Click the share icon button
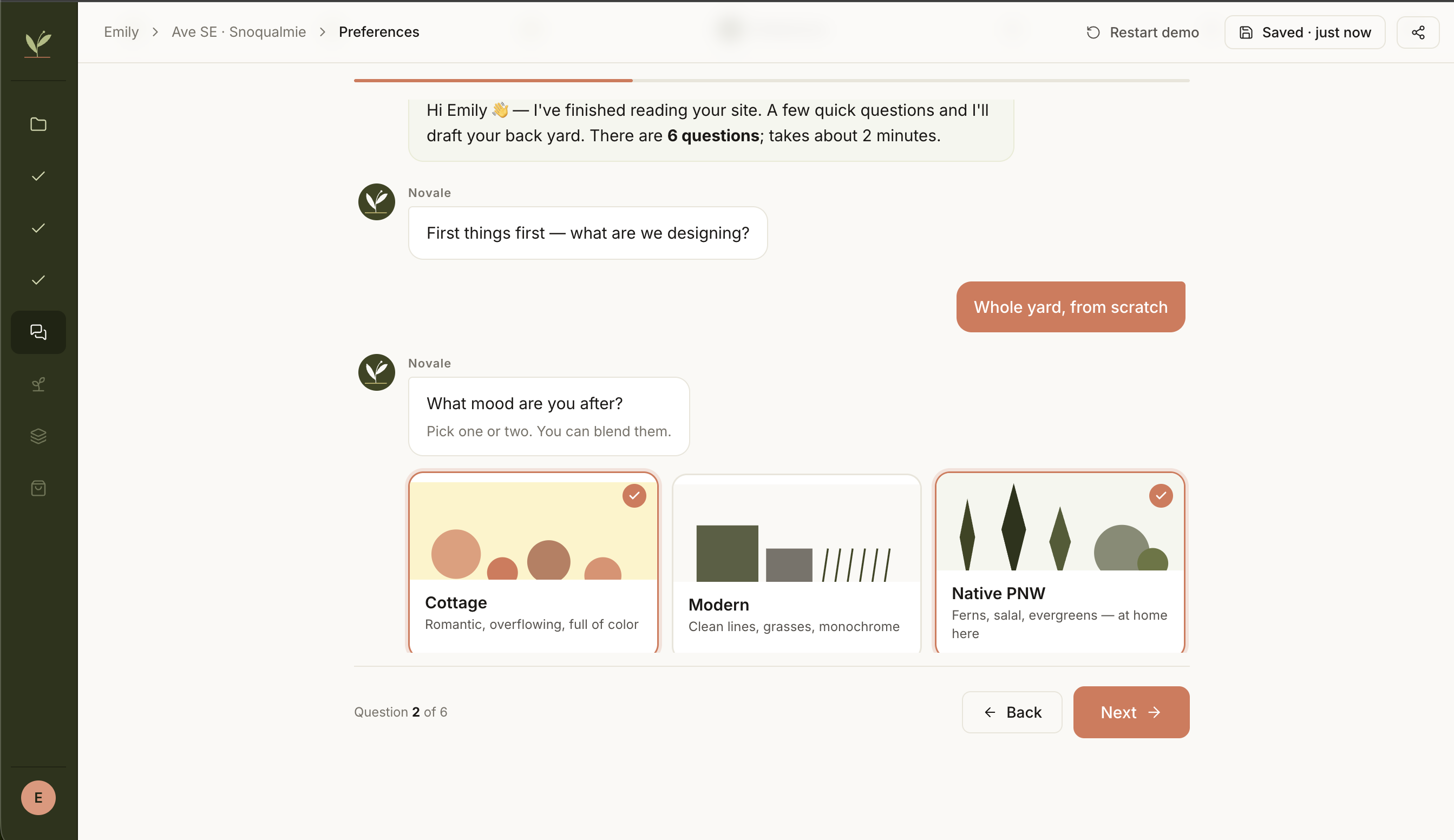Viewport: 1454px width, 840px height. (x=1418, y=32)
